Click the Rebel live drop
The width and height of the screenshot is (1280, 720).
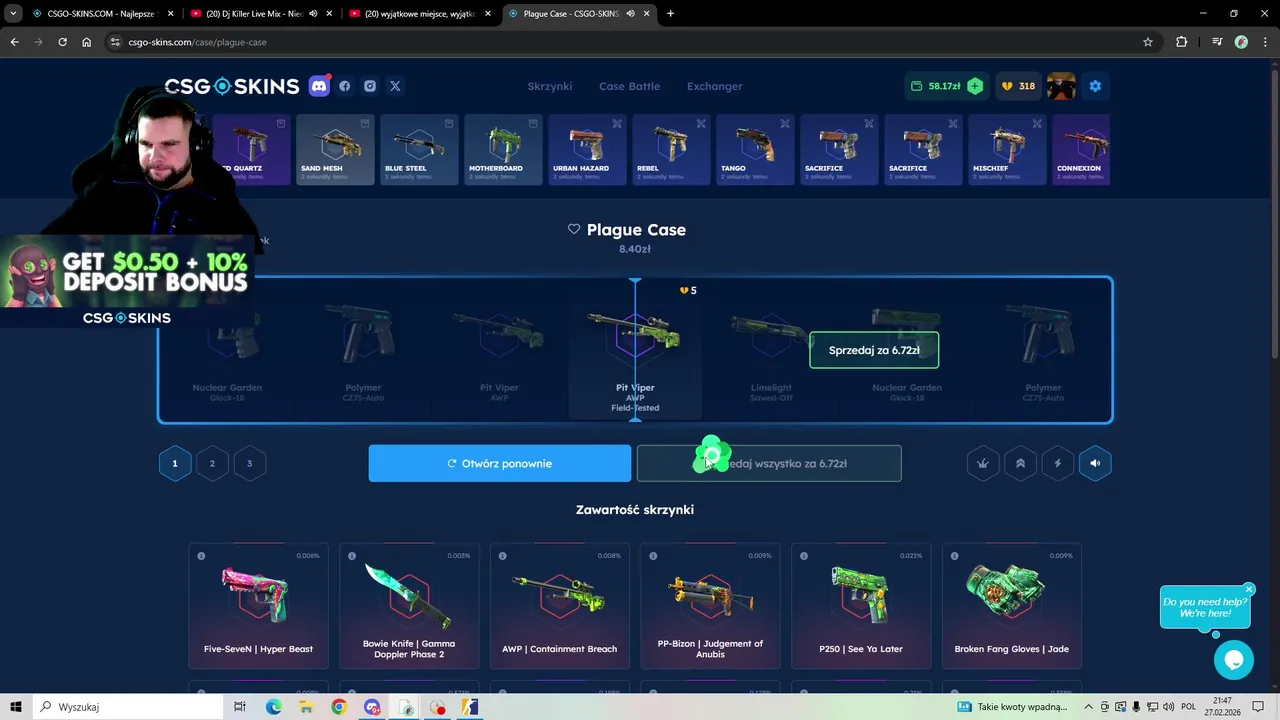(x=671, y=150)
